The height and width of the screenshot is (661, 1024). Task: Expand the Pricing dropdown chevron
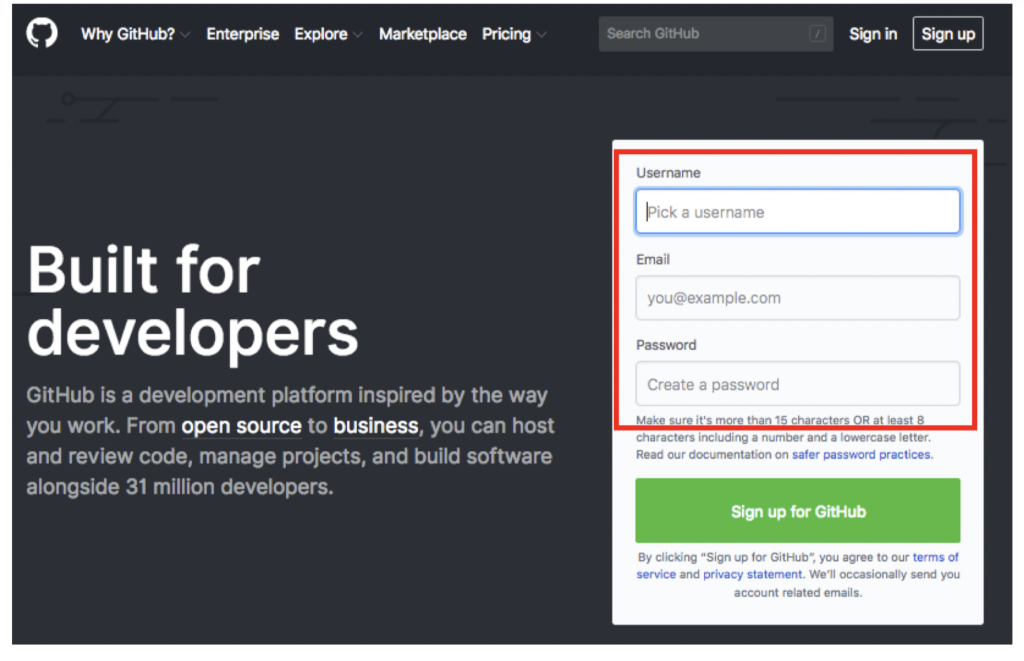click(541, 35)
